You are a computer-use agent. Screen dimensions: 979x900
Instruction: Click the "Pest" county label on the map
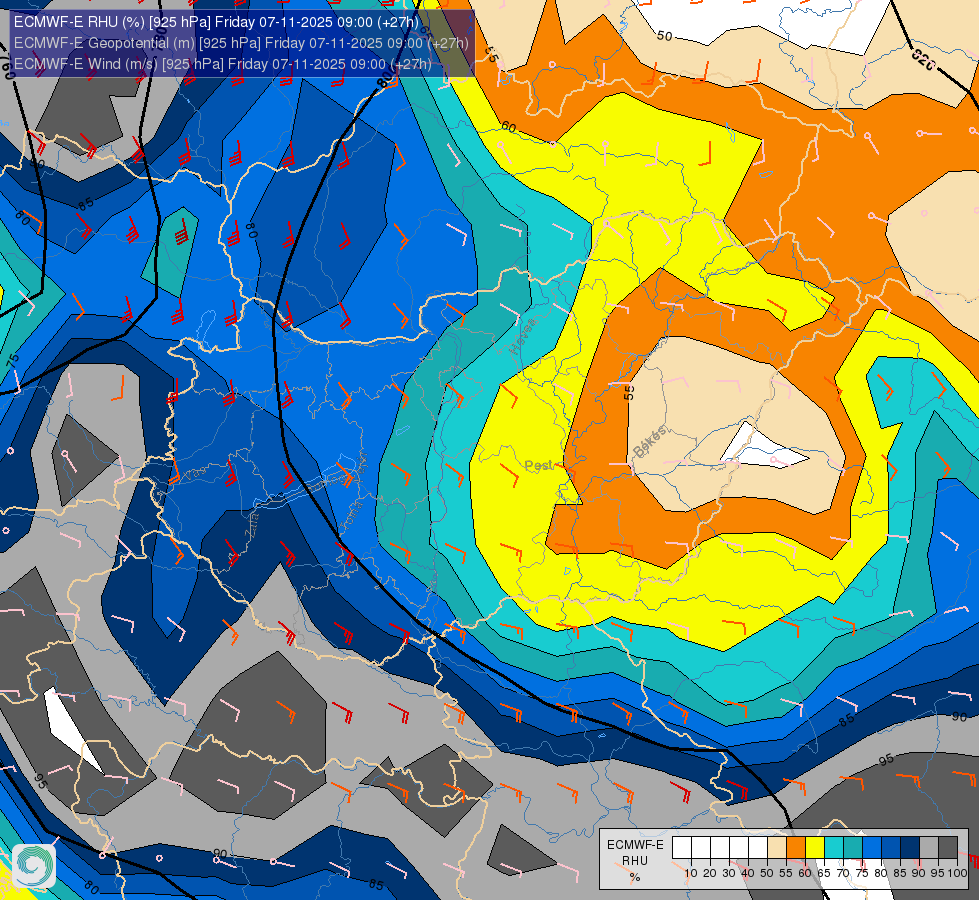tap(538, 465)
